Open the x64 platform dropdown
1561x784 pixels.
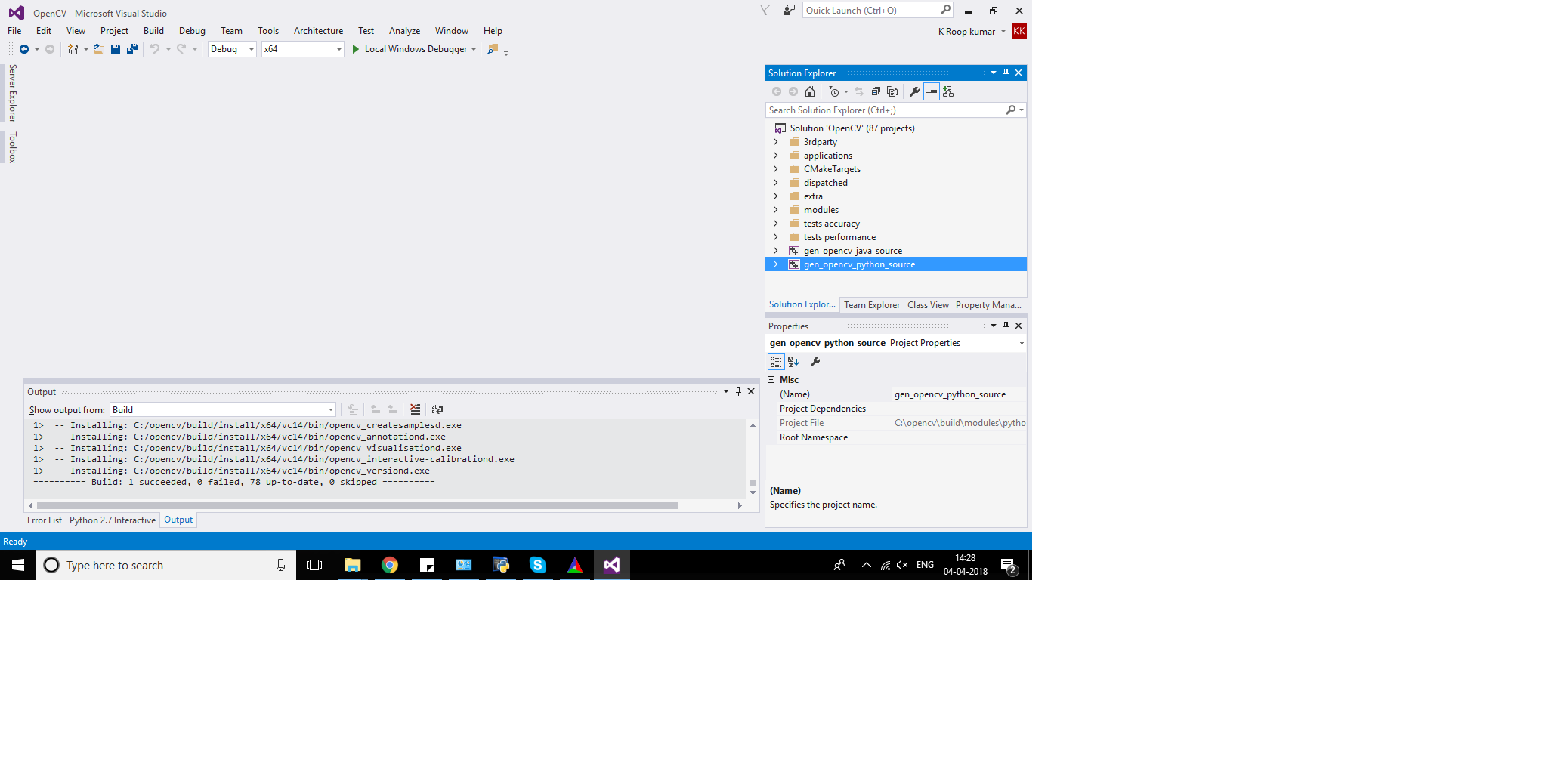pos(303,49)
